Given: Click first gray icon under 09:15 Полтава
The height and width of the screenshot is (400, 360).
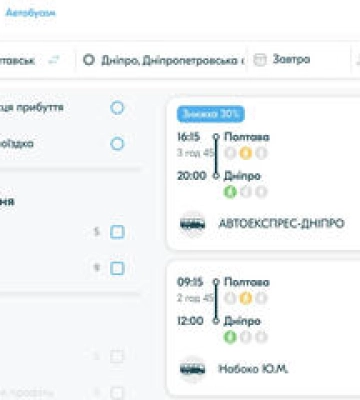Looking at the screenshot, I should coord(230,298).
